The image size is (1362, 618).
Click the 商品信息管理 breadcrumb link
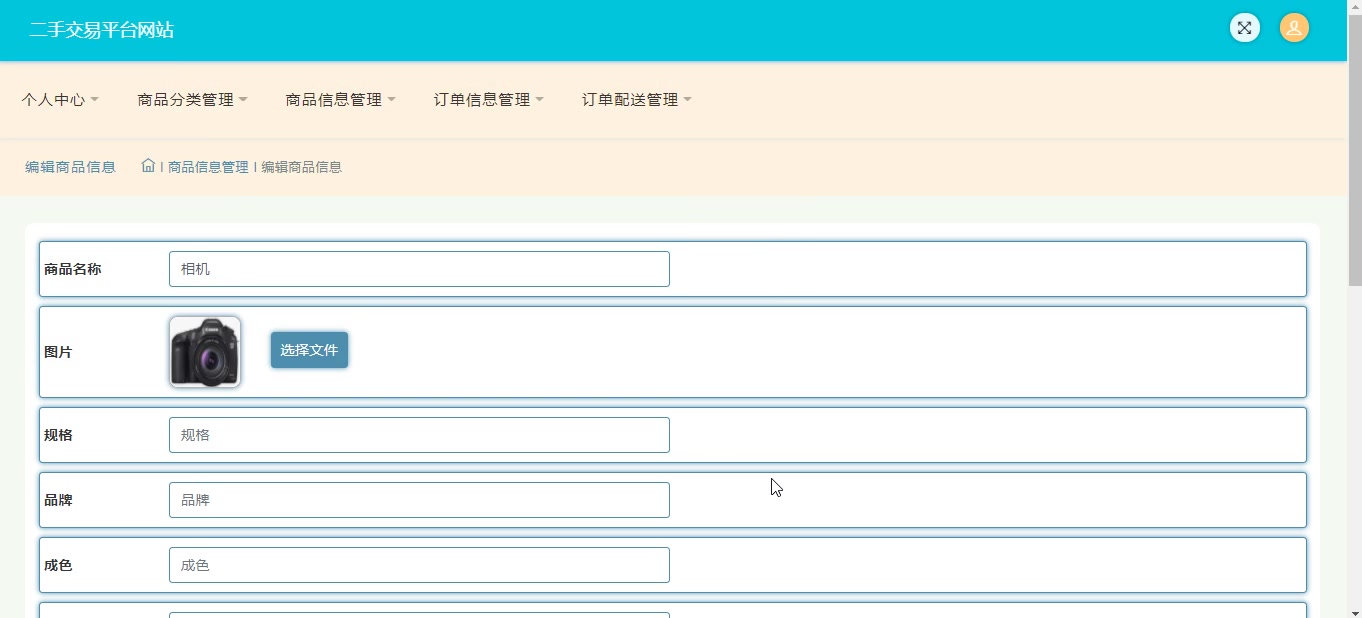[x=208, y=167]
